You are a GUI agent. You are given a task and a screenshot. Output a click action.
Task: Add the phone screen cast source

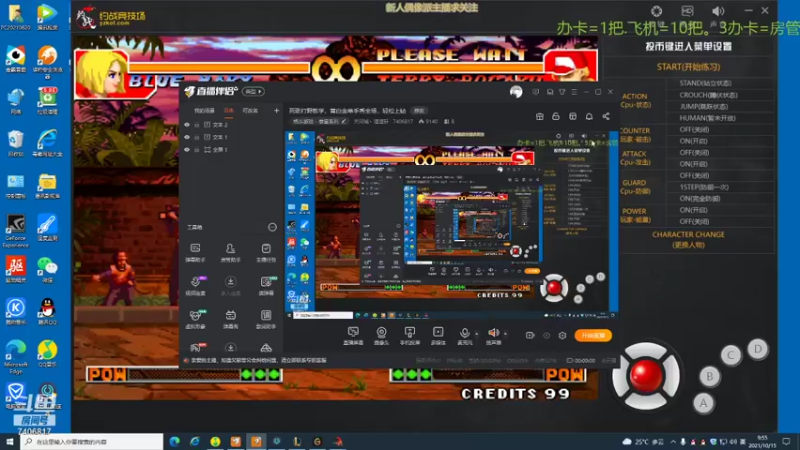point(410,336)
